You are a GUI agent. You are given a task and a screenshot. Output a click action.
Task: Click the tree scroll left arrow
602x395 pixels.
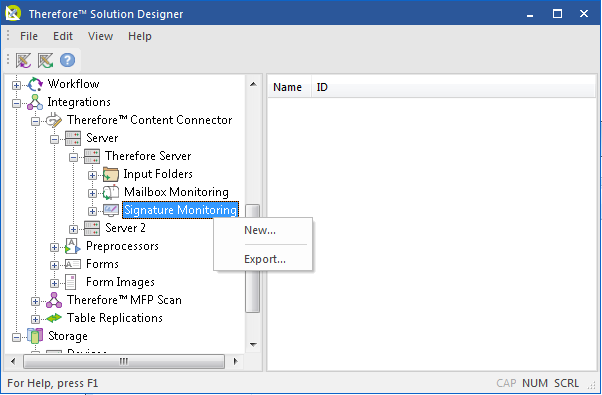(x=13, y=361)
